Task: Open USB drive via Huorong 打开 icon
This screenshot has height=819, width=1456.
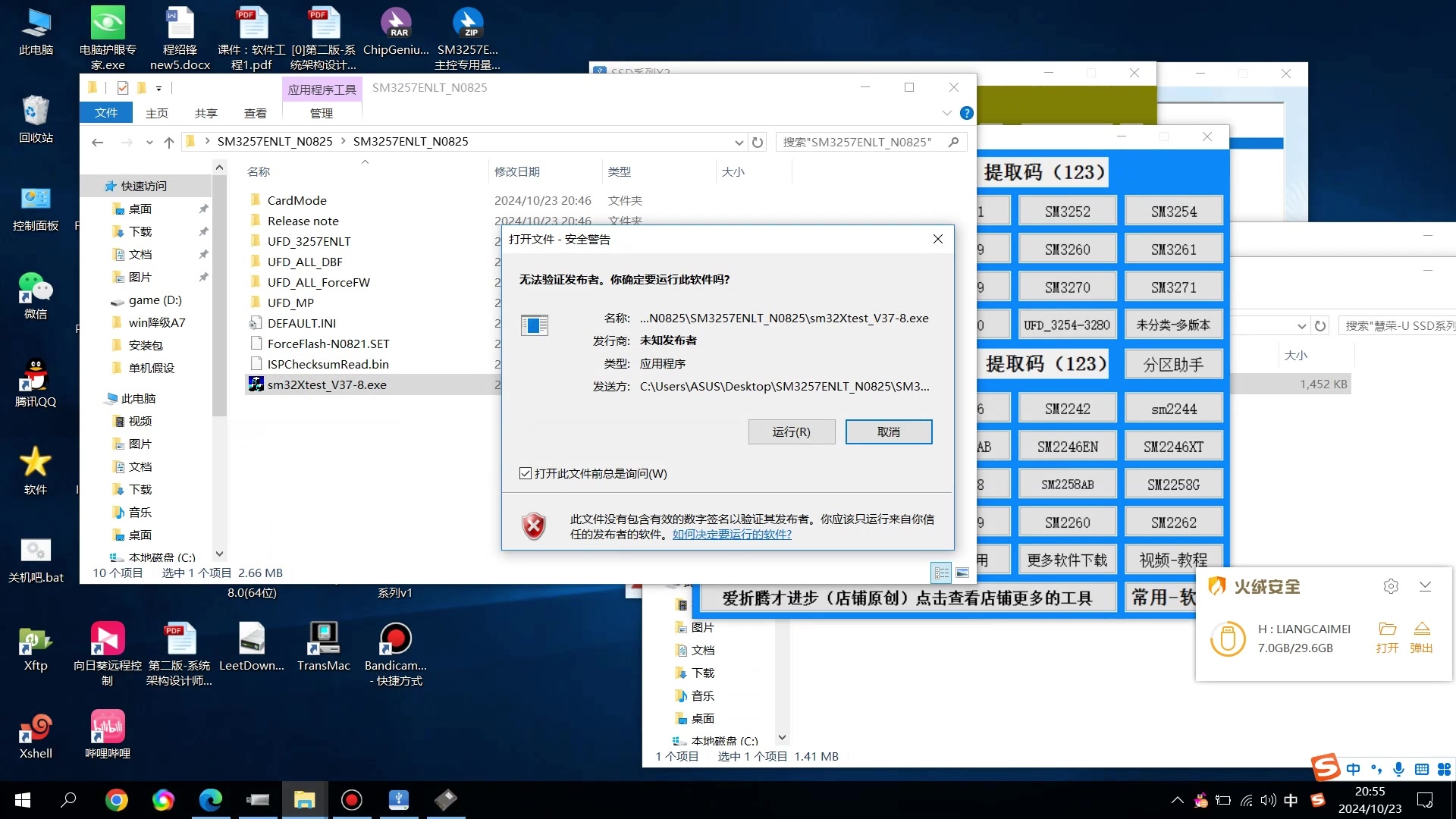Action: [1387, 637]
